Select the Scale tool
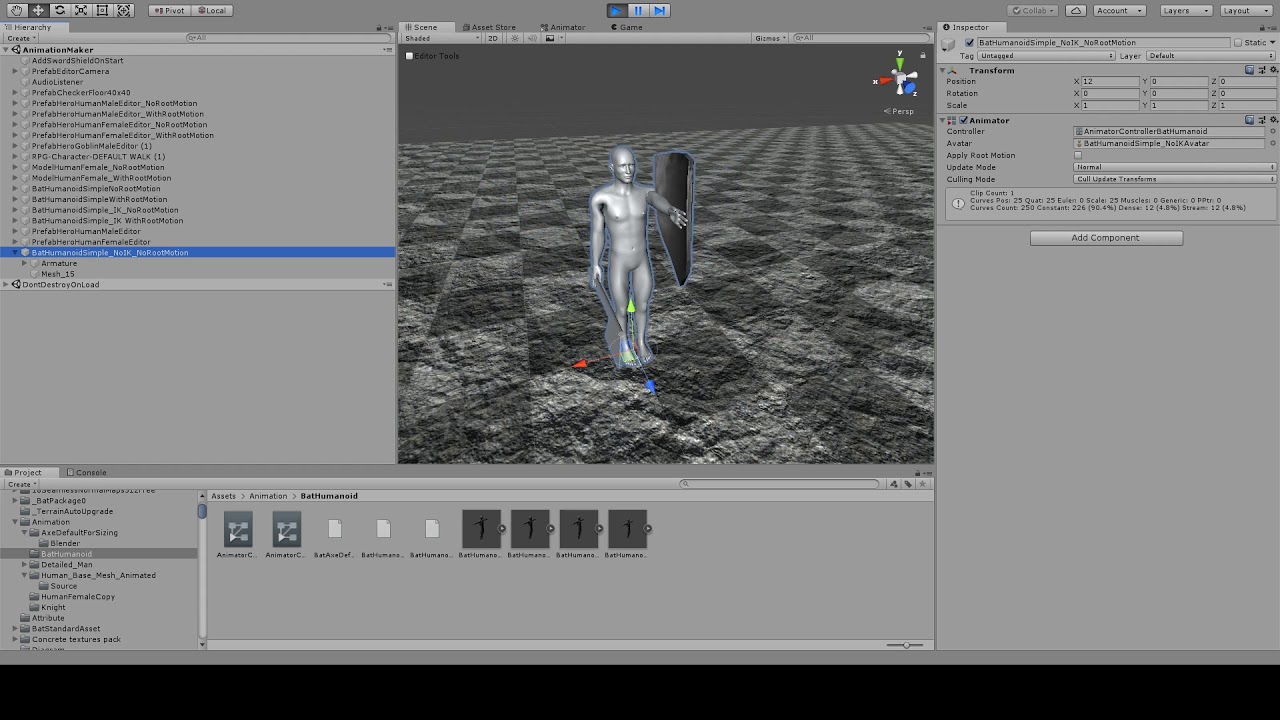Image resolution: width=1280 pixels, height=720 pixels. click(x=81, y=10)
